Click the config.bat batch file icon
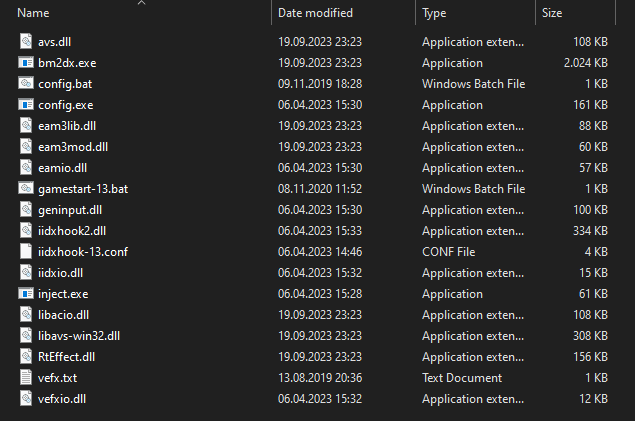This screenshot has height=421, width=635. 27,84
